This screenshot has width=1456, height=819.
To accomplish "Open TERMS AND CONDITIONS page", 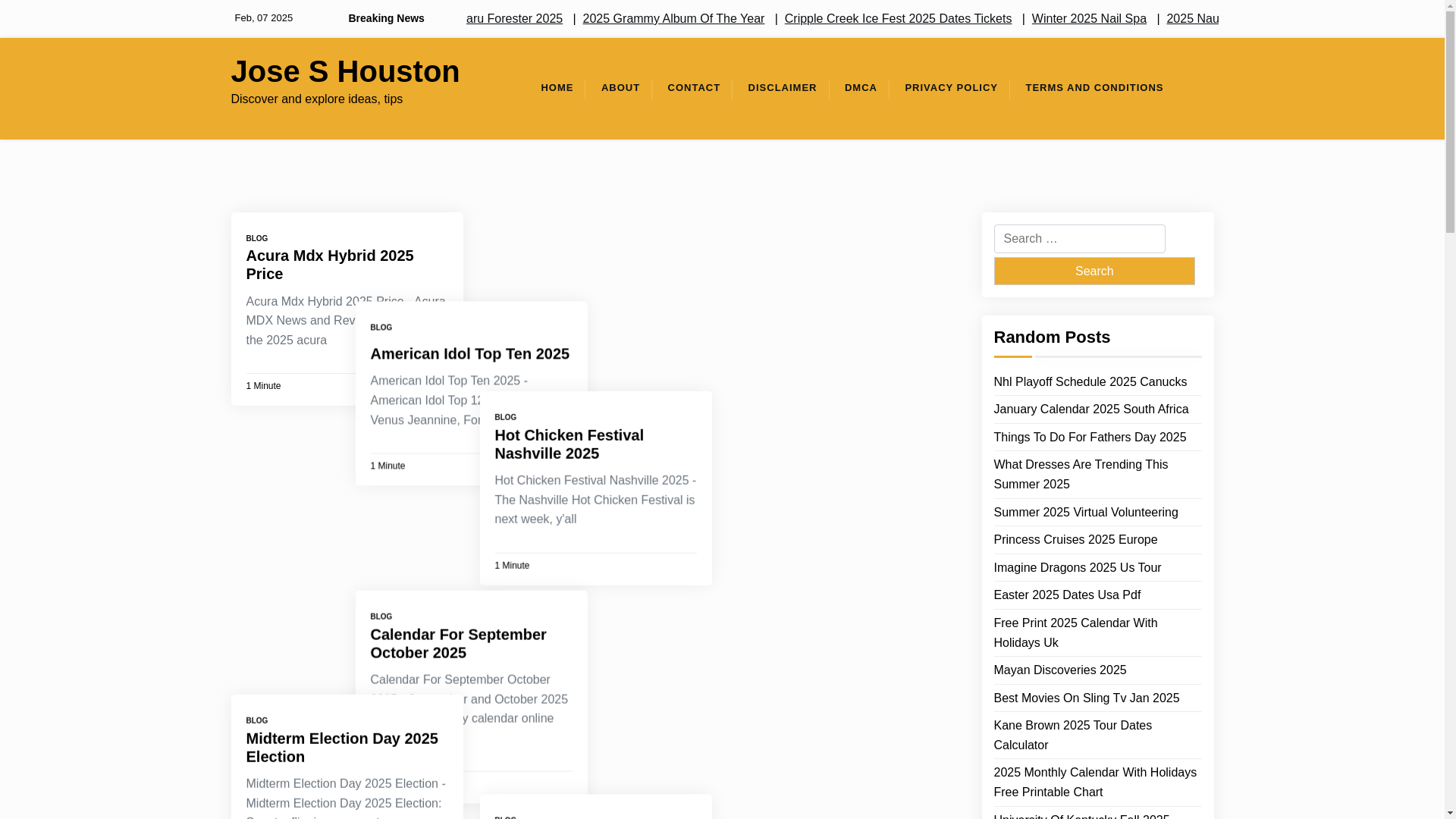I will [1094, 88].
